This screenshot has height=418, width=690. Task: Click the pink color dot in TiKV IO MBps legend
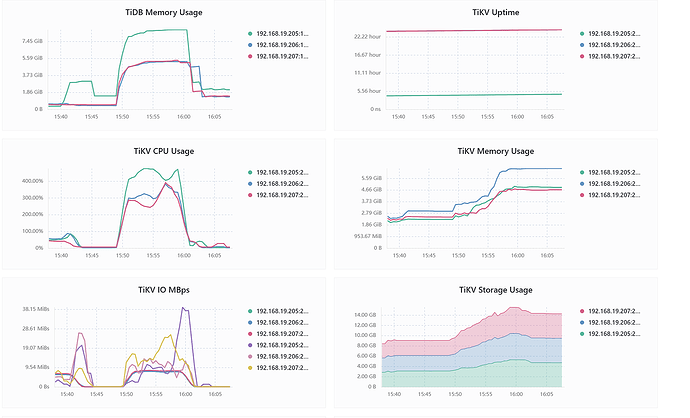coord(250,357)
